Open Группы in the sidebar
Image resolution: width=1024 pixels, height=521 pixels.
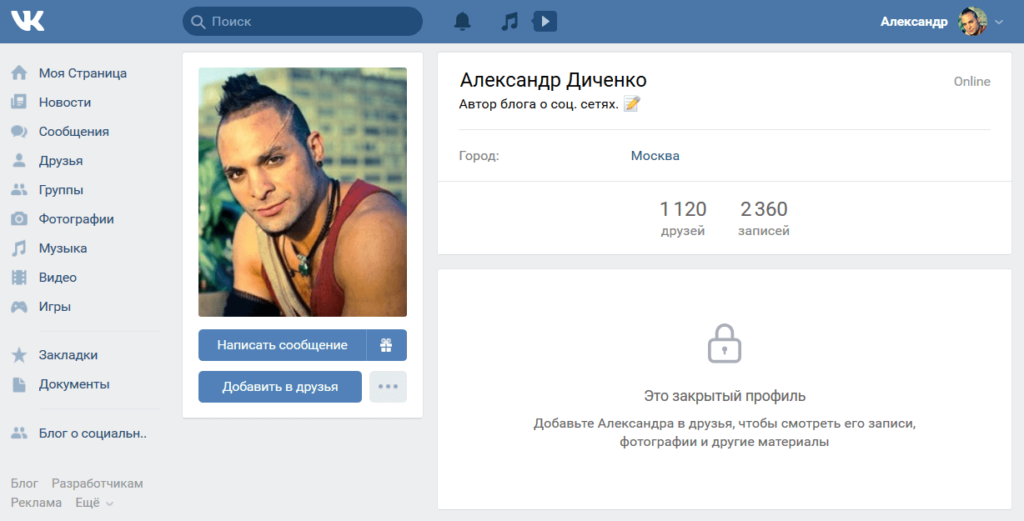[x=61, y=190]
